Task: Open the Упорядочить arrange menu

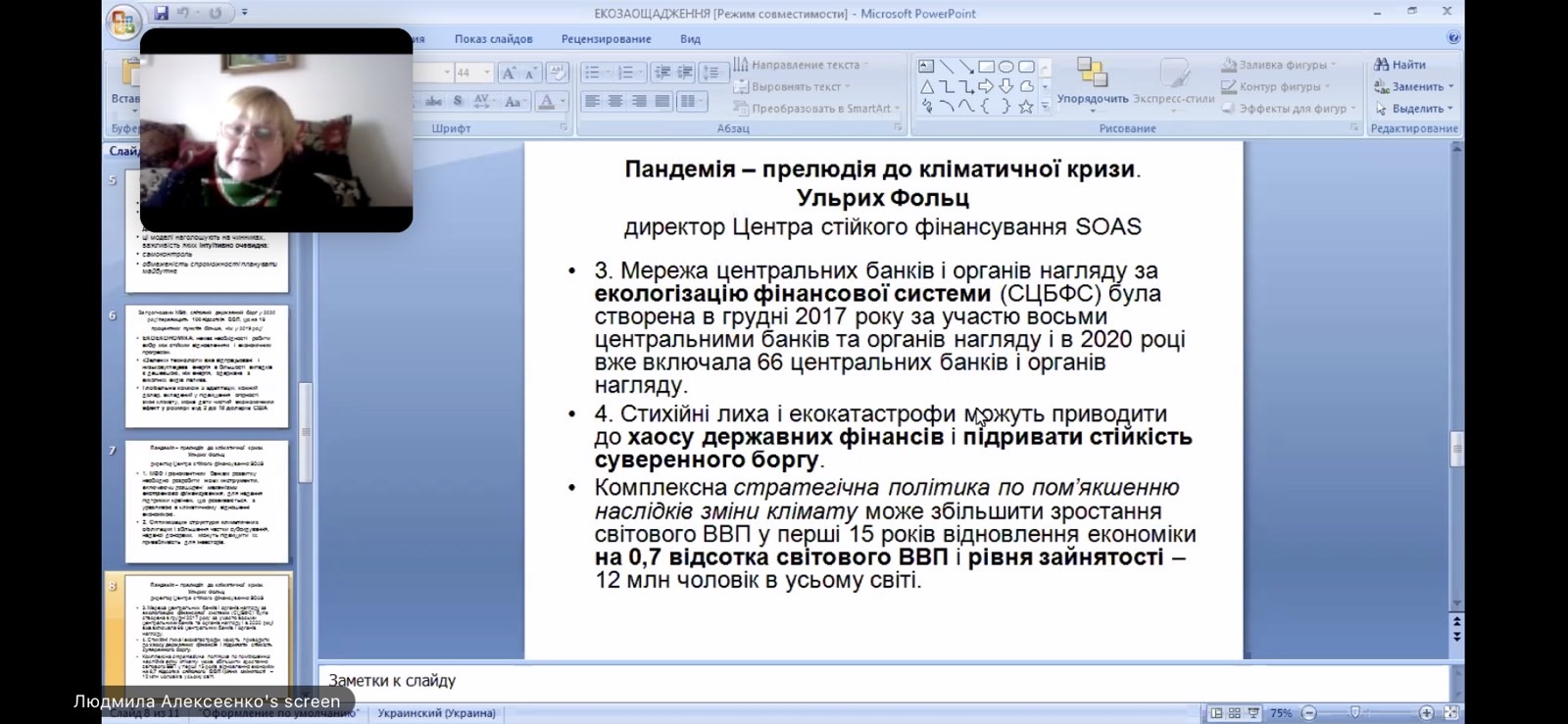Action: tap(1093, 84)
